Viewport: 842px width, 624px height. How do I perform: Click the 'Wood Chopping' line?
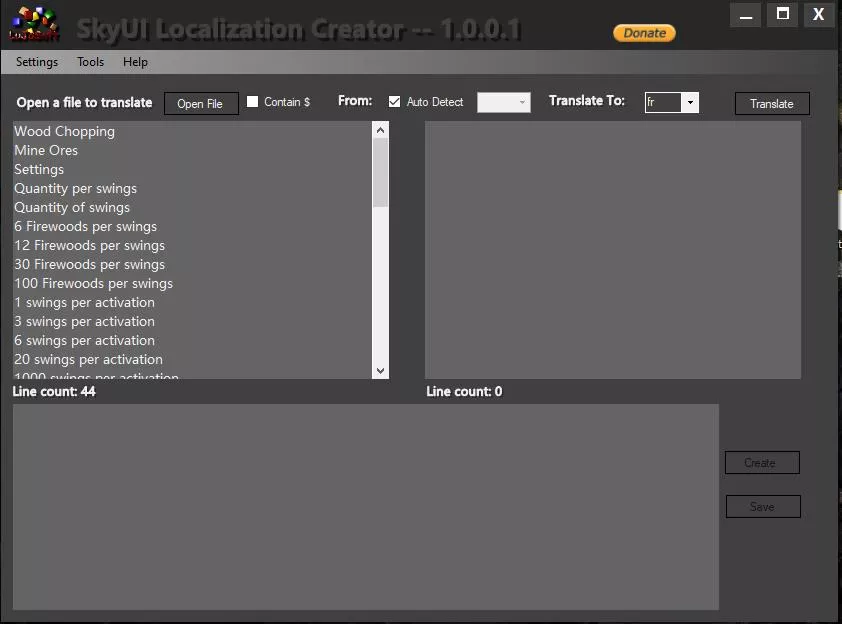point(64,132)
